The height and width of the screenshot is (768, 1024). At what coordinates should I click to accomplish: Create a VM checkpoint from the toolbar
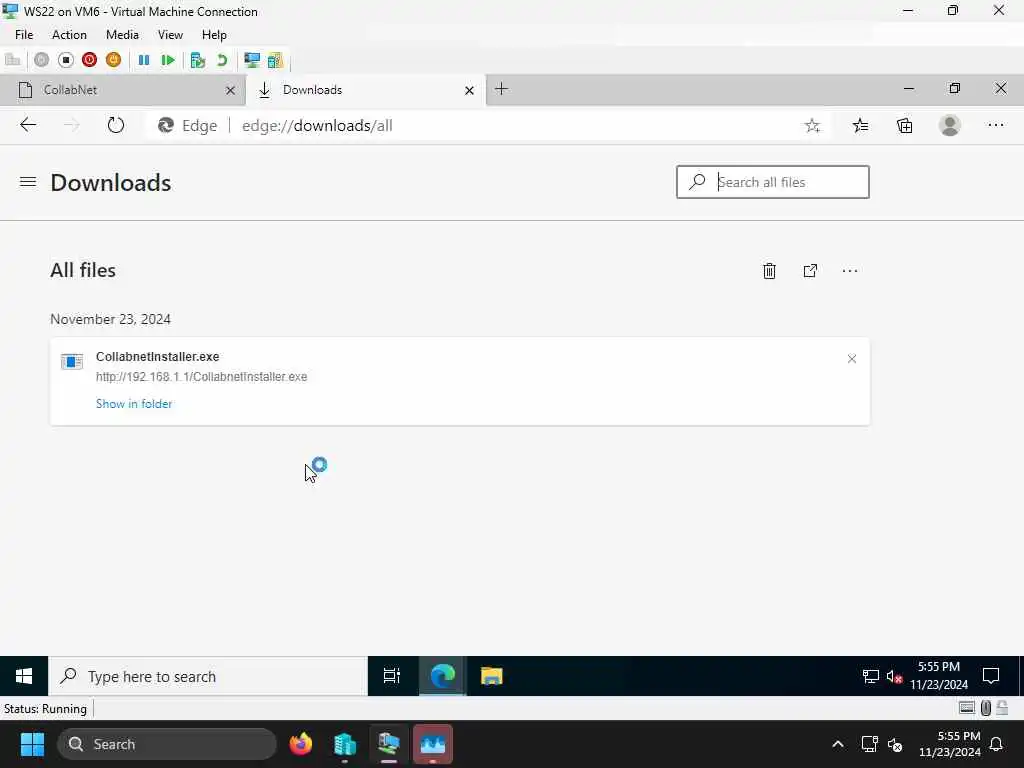coord(197,60)
